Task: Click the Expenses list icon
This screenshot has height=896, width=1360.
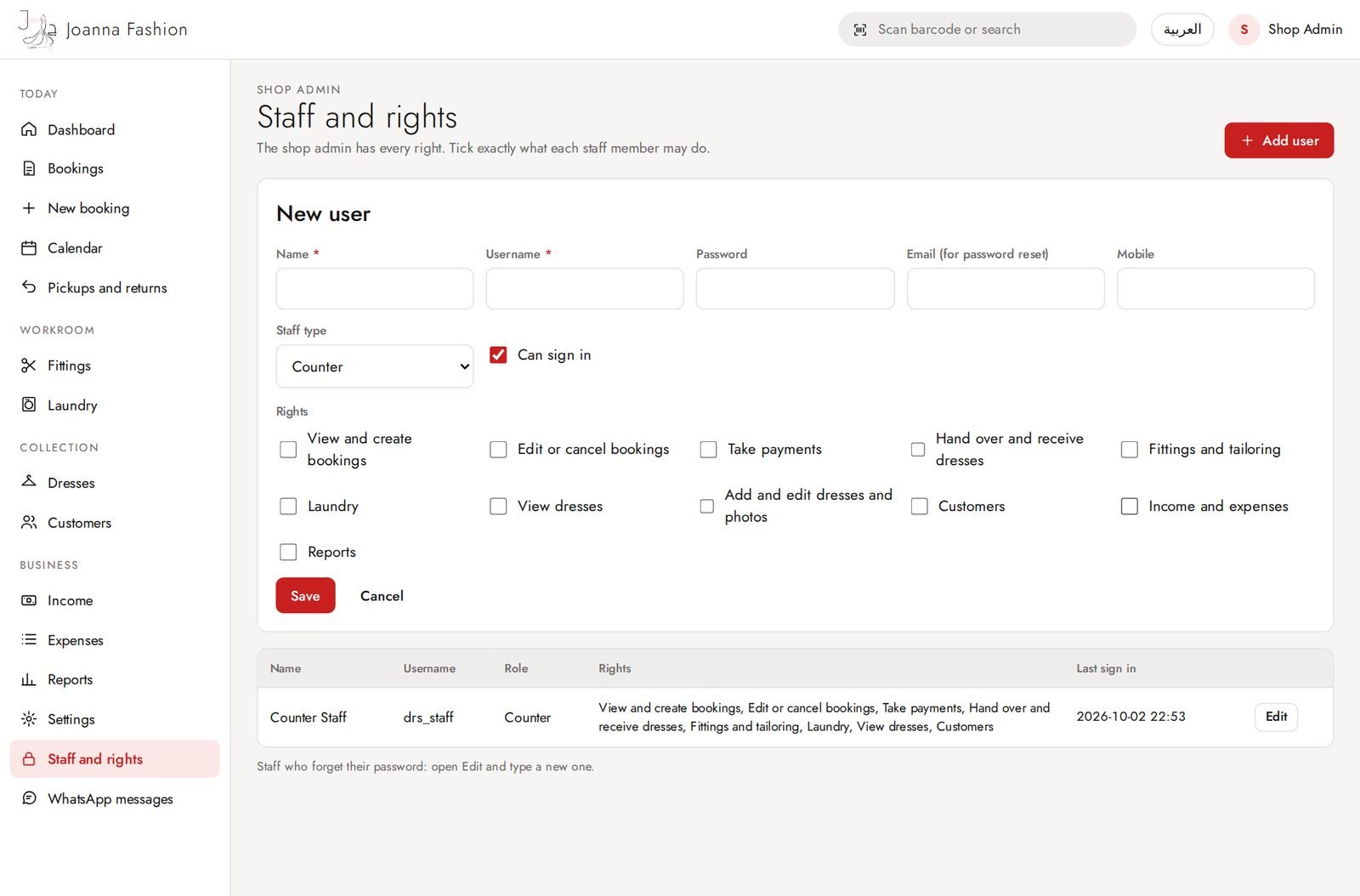Action: 29,639
